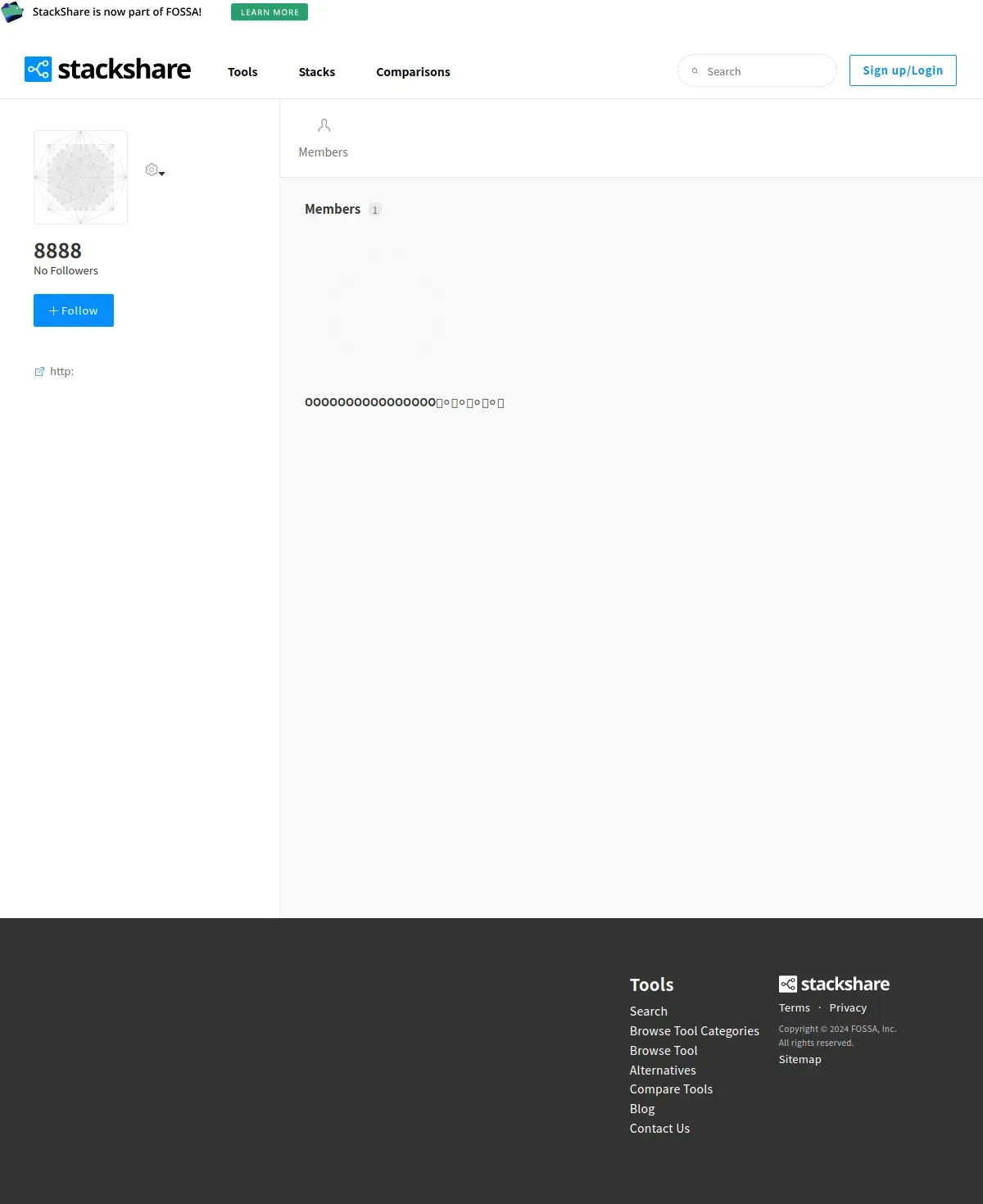The image size is (983, 1204).
Task: Click Sign up/Login button
Action: coord(903,70)
